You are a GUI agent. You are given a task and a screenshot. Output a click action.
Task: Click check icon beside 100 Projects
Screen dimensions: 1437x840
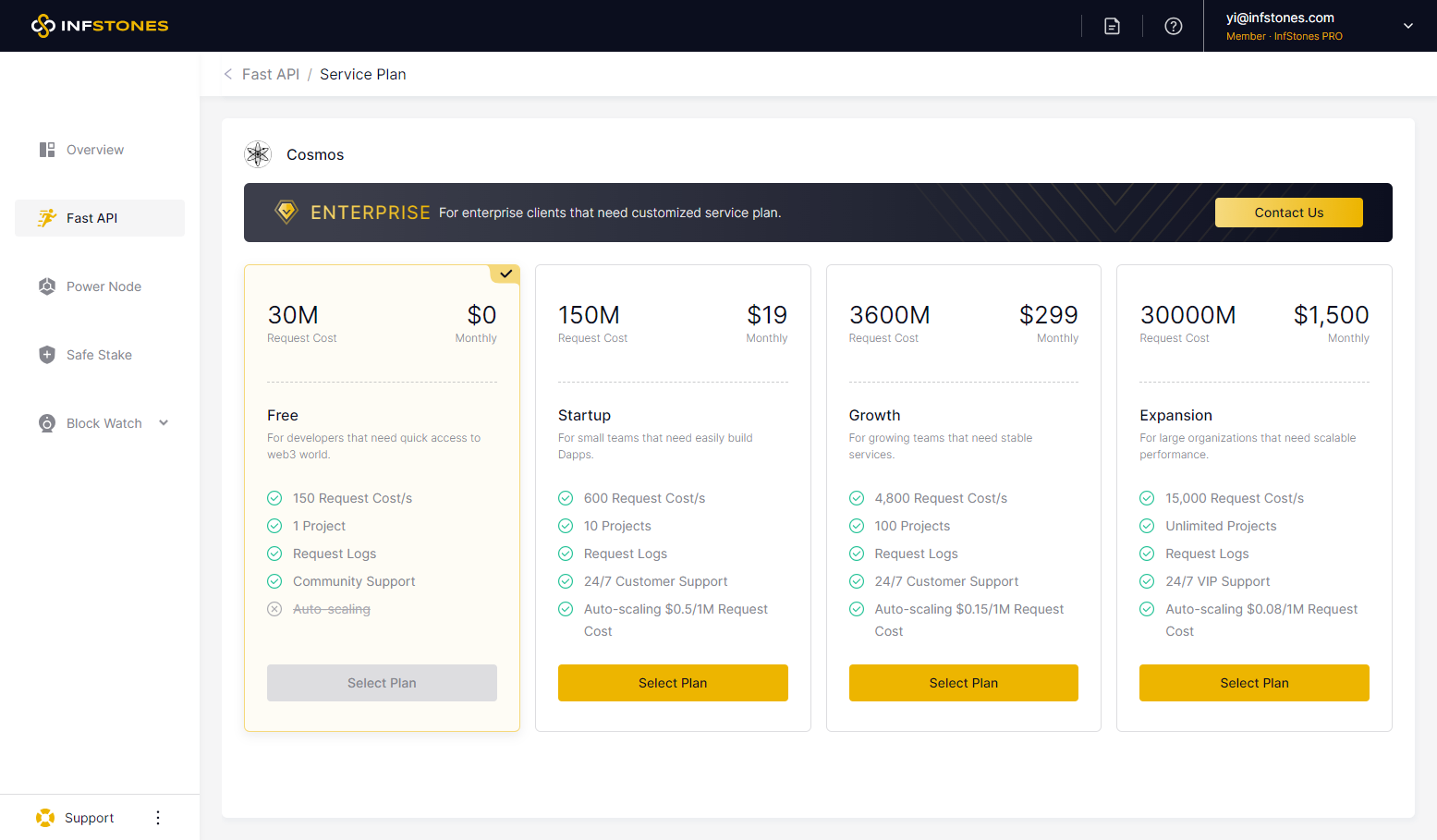coord(857,526)
